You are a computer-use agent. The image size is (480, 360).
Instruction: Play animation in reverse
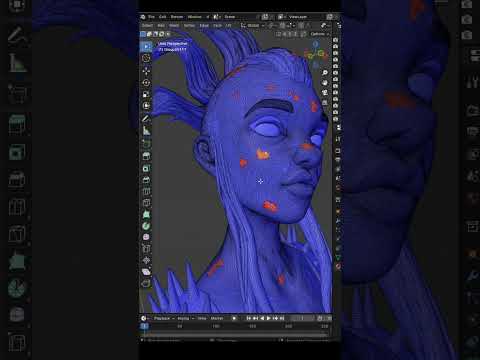coord(262,318)
